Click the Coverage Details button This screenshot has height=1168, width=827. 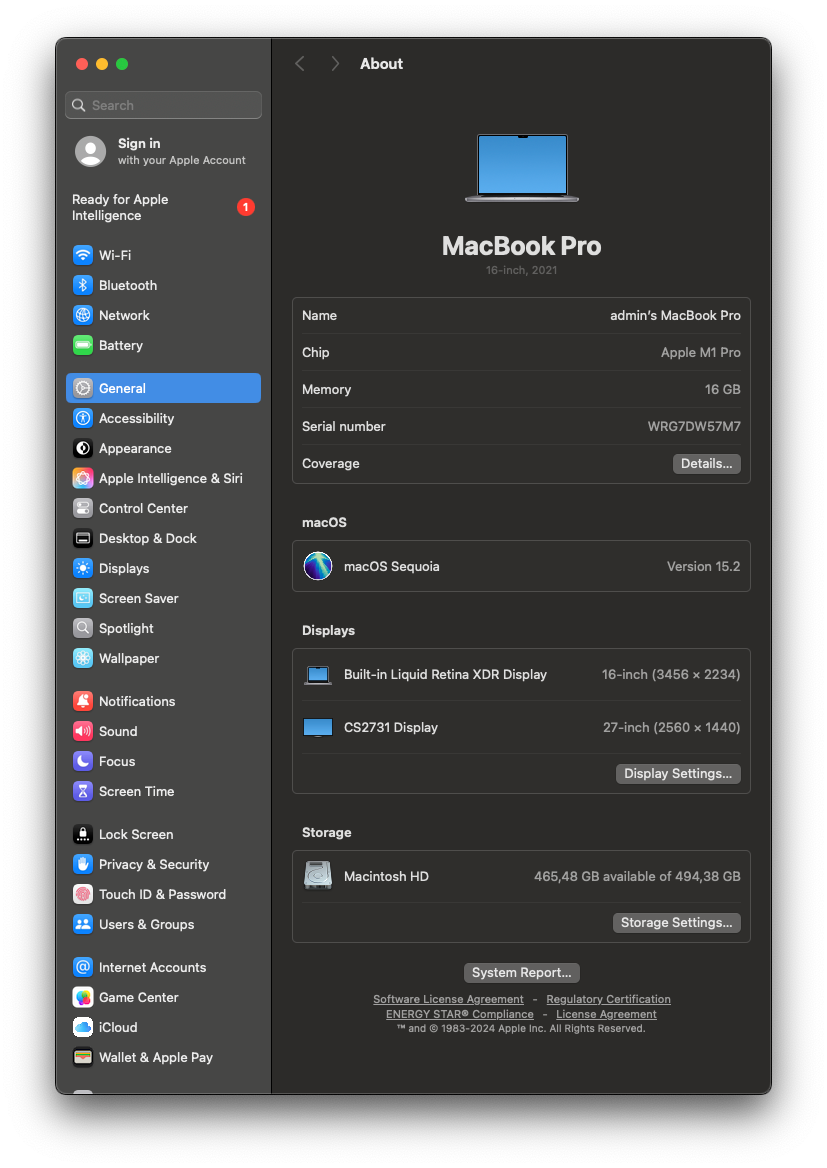pos(706,463)
